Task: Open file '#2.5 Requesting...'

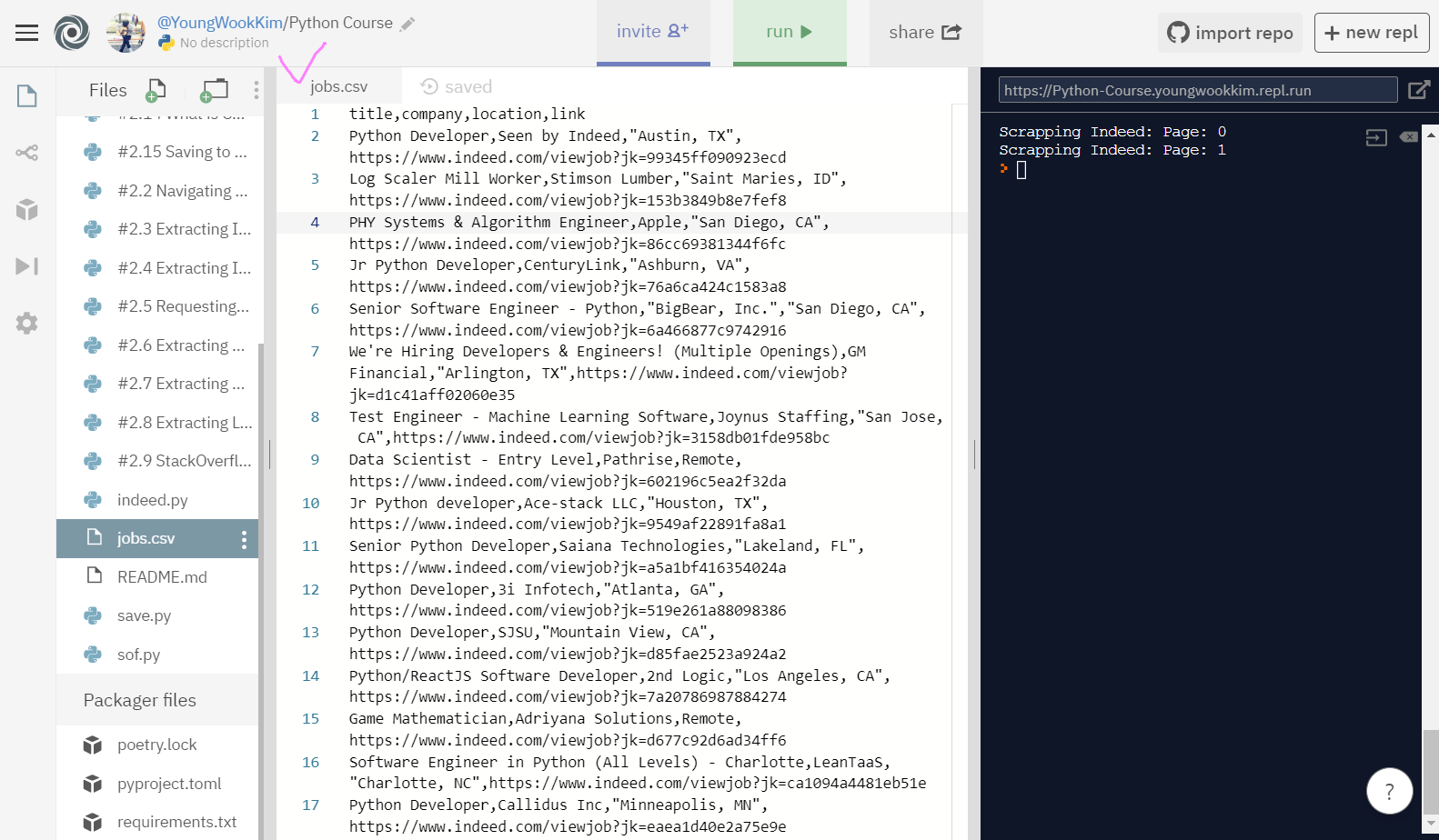Action: coord(157,306)
